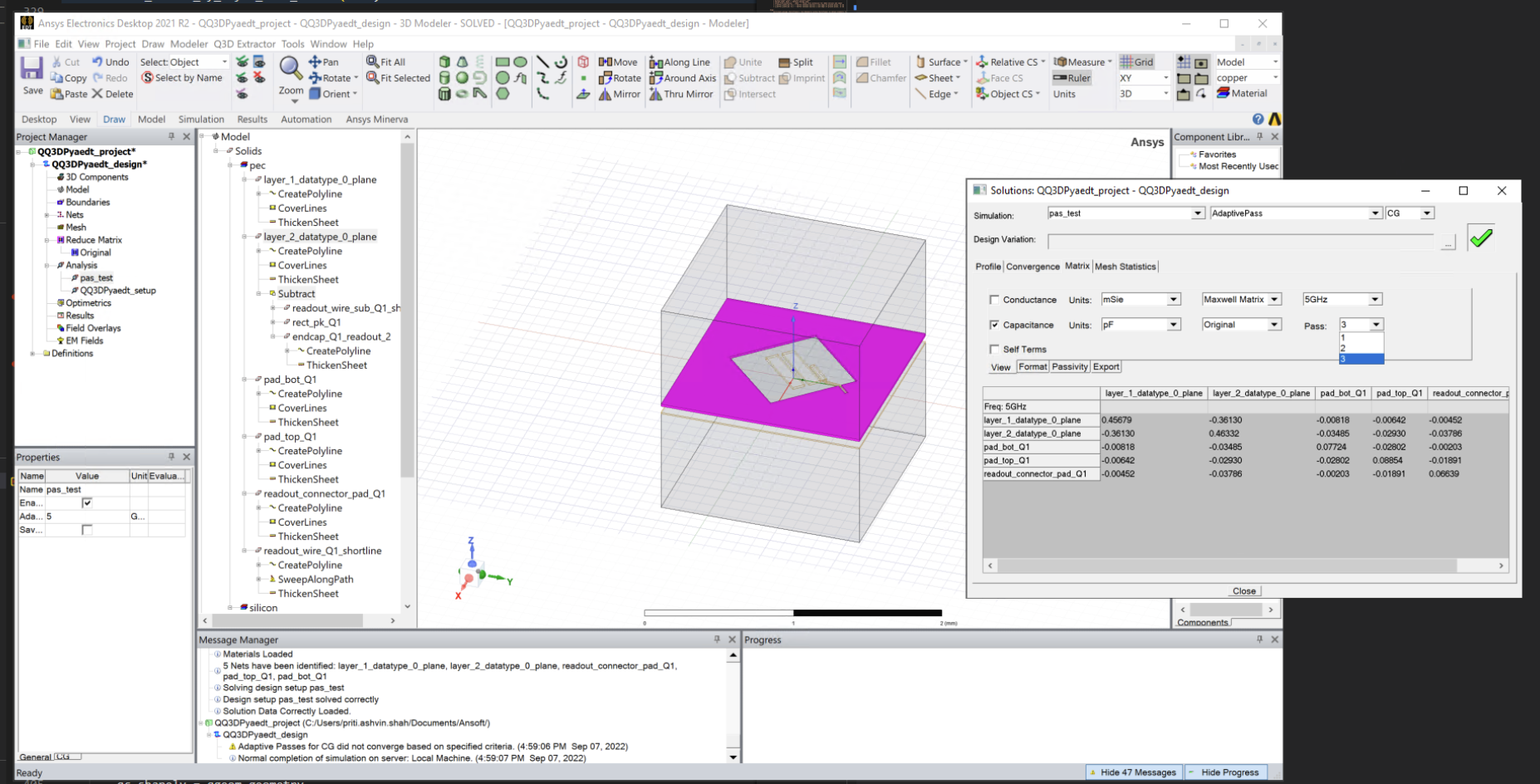Image resolution: width=1540 pixels, height=784 pixels.
Task: Expand the Analysis node in Project Manager
Action: (47, 266)
